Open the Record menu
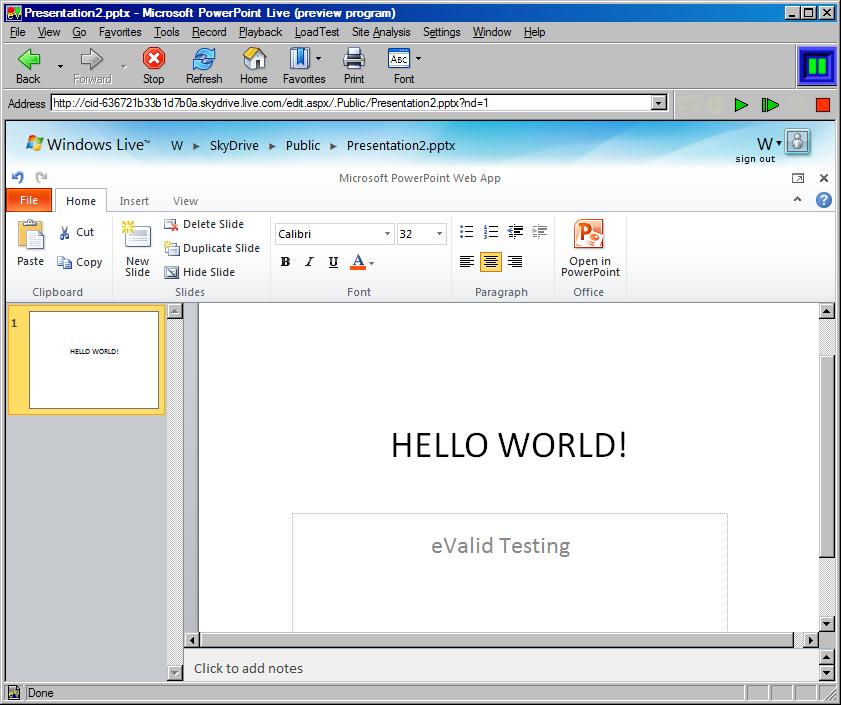841x705 pixels. 209,32
